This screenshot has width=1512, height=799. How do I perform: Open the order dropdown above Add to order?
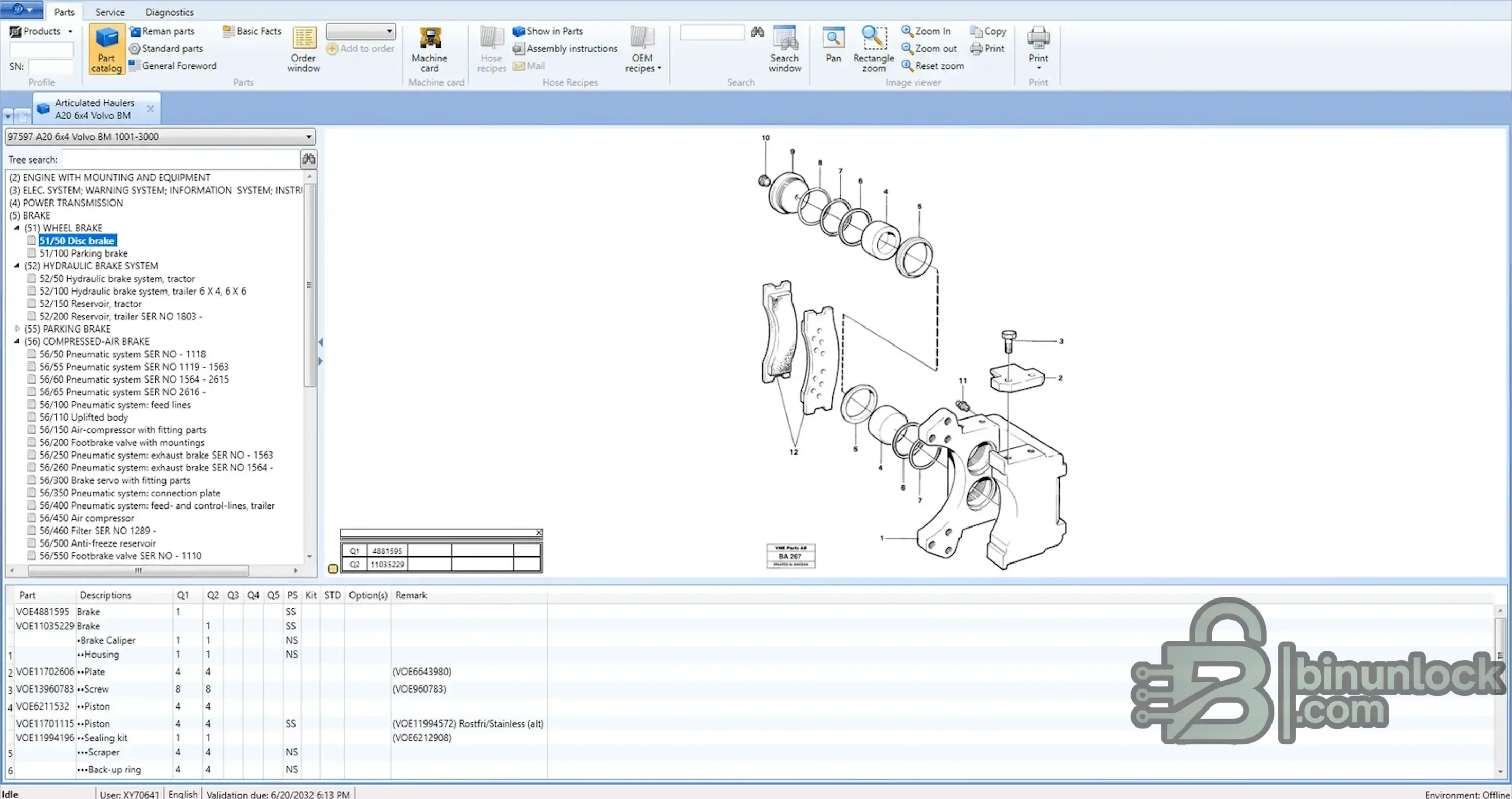tap(361, 31)
